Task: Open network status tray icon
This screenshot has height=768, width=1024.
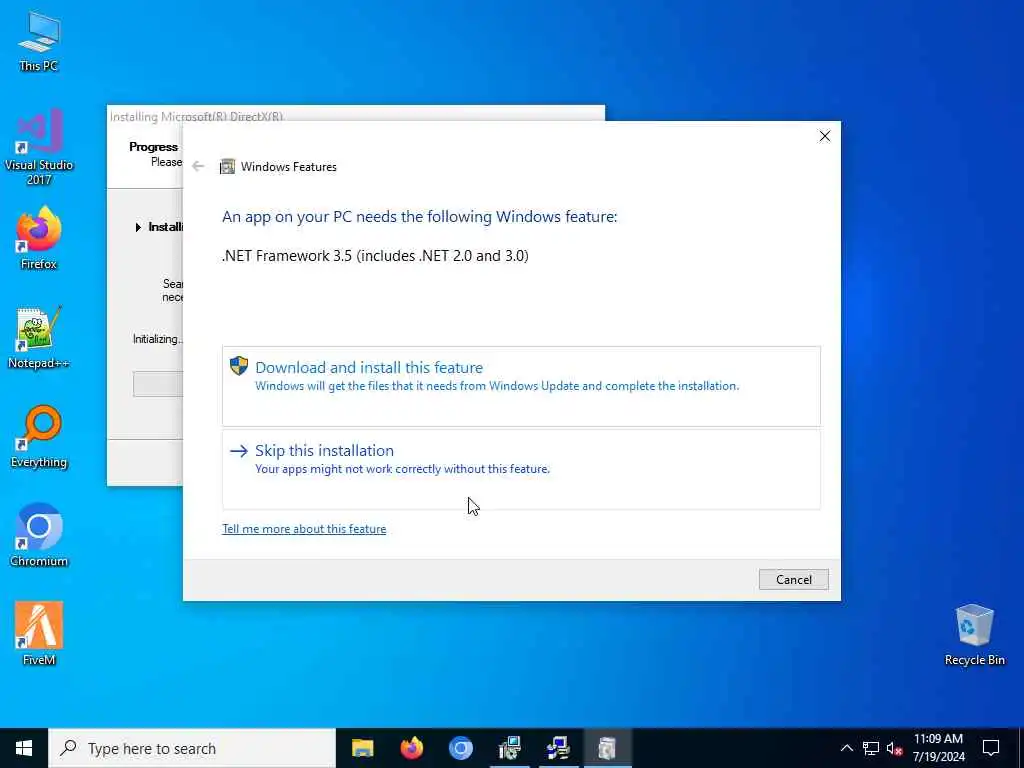Action: [871, 748]
